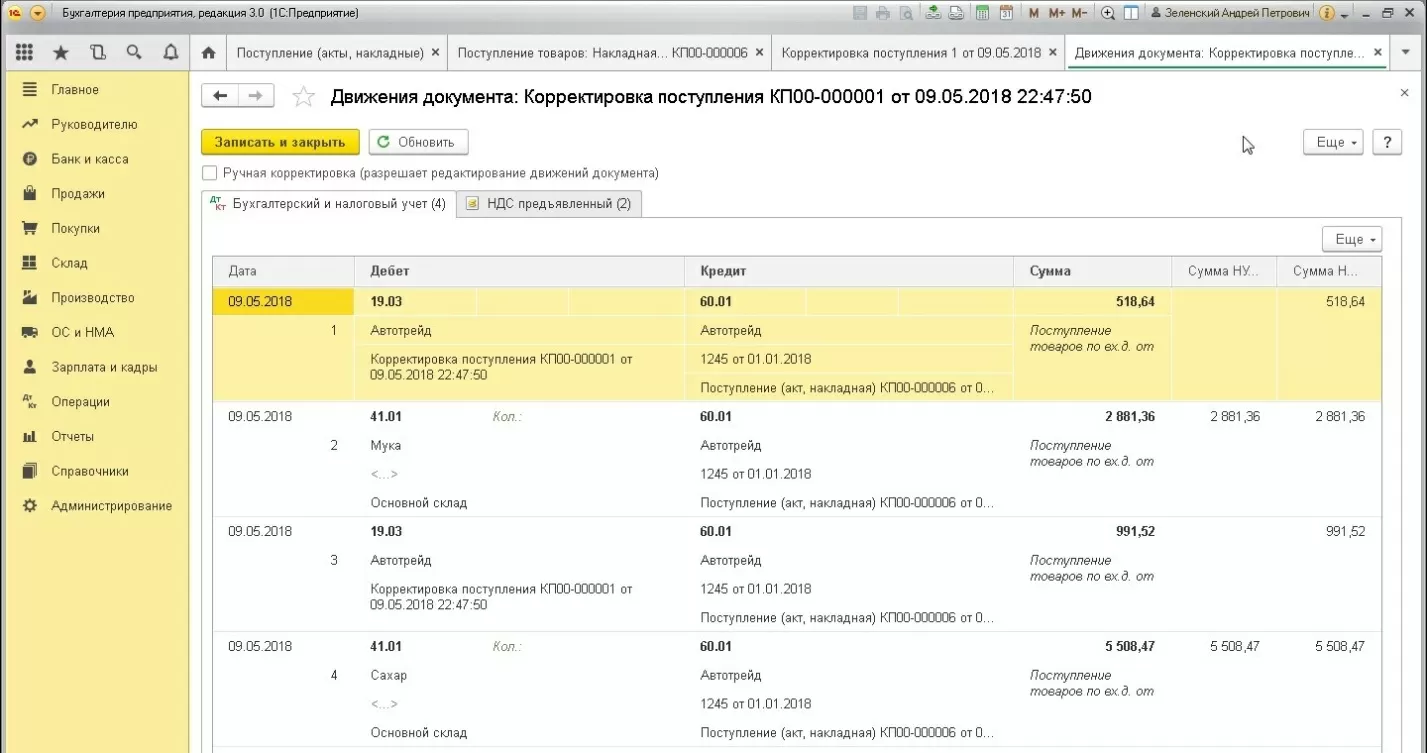This screenshot has height=753, width=1427.
Task: Add the document to favorites with the star outline
Action: tap(303, 96)
